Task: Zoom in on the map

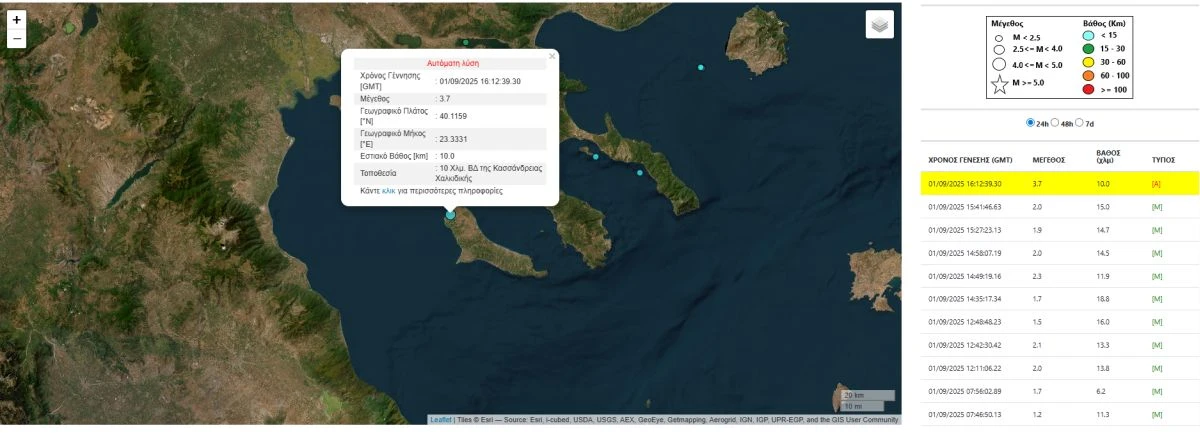Action: [x=16, y=19]
